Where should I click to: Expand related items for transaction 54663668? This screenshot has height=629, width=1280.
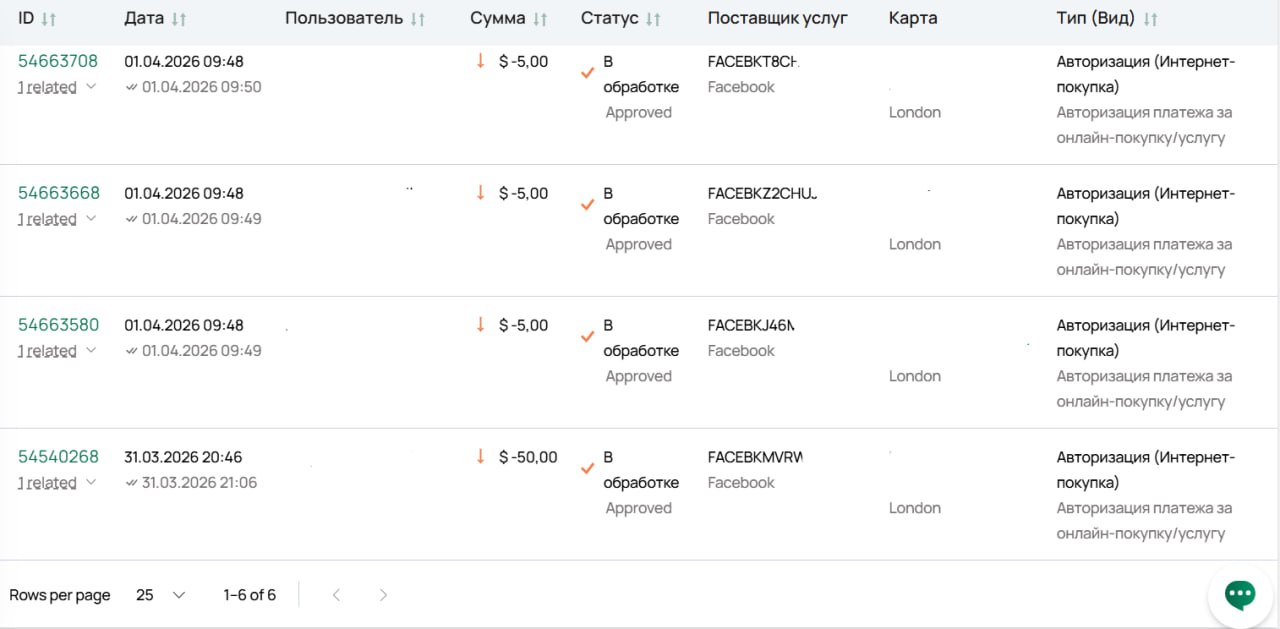coord(90,219)
